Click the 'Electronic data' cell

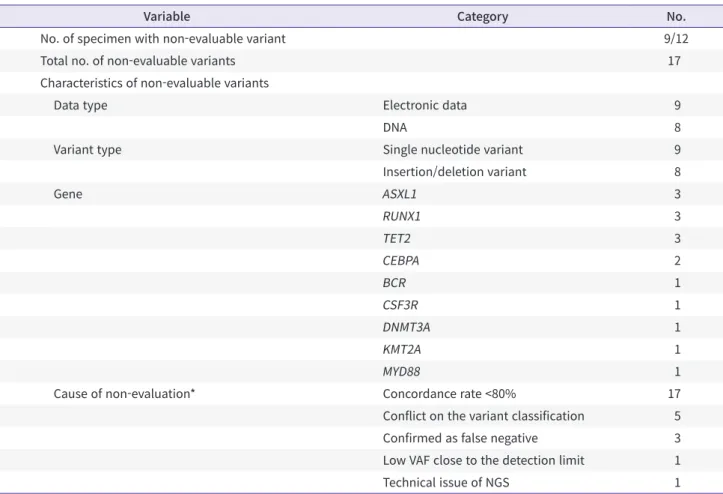click(425, 105)
